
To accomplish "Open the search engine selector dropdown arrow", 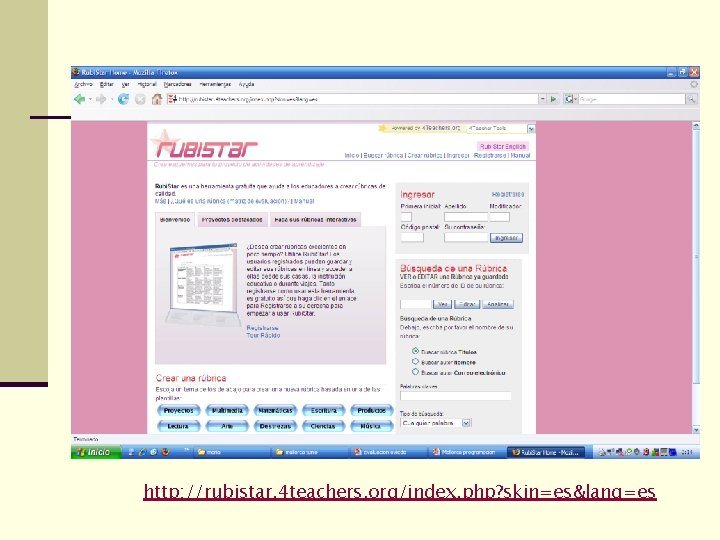I will [575, 99].
